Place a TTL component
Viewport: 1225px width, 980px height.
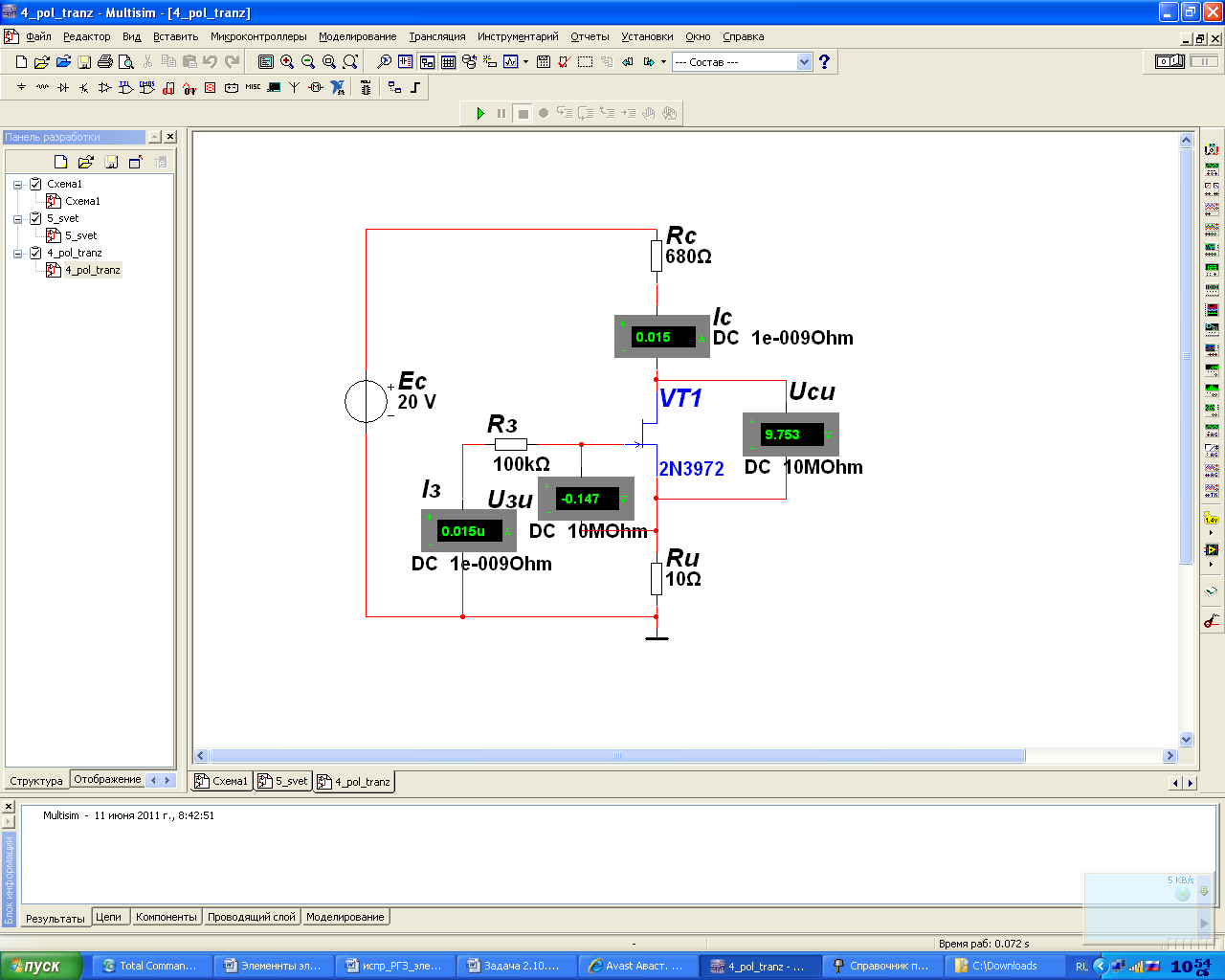pos(126,87)
